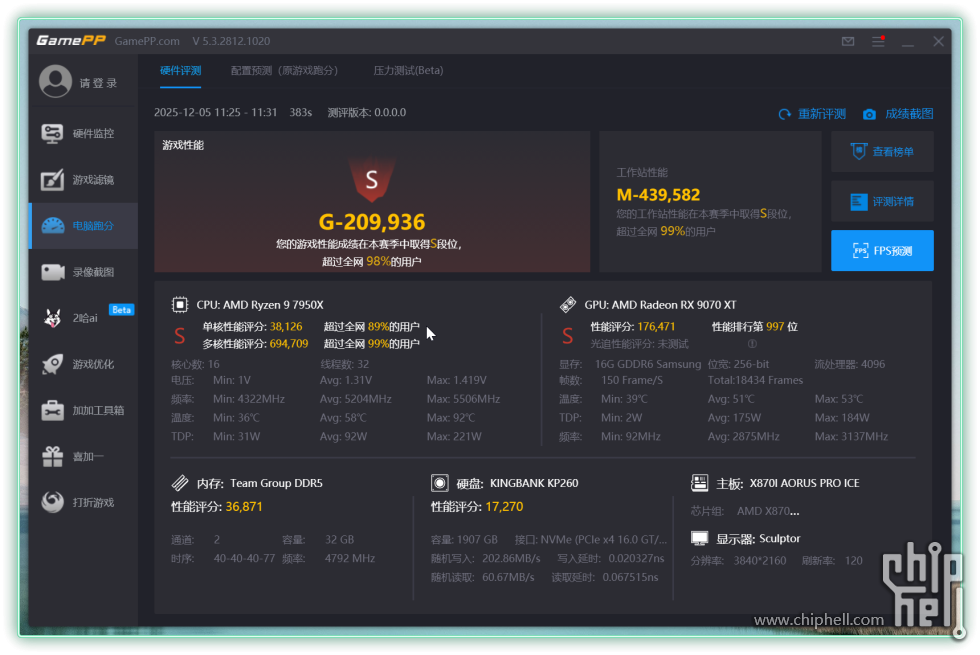Screen dimensions: 980x655
Task: Select 电脑跑分 benchmark in the sidebar
Action: pyautogui.click(x=84, y=226)
